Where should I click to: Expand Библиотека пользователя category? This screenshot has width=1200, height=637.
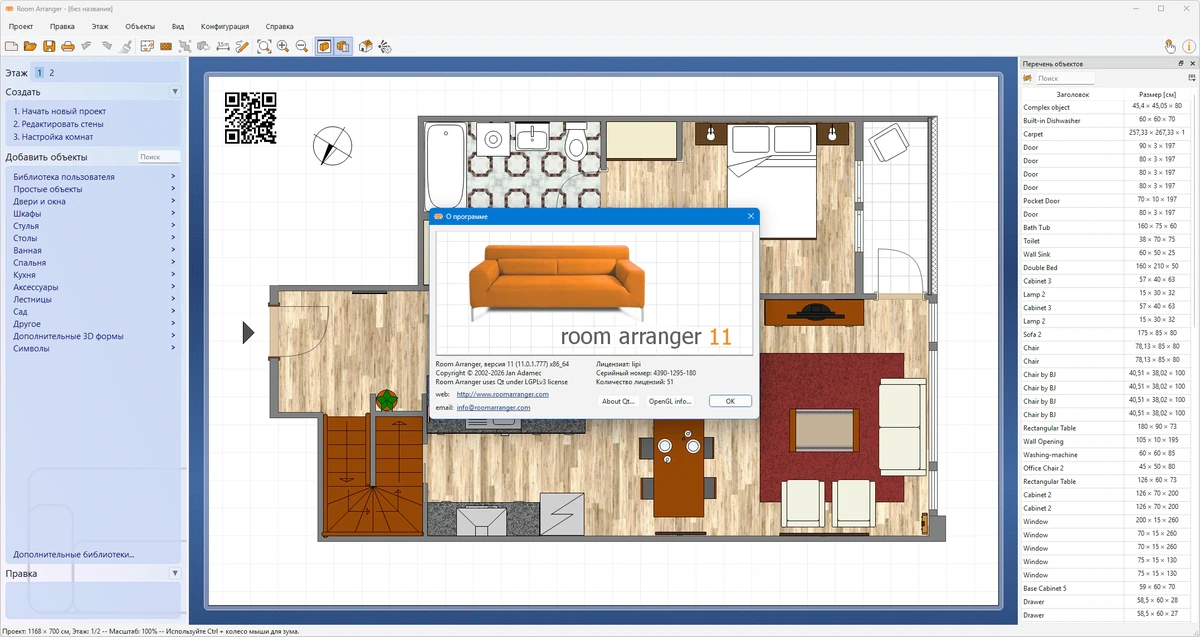94,177
